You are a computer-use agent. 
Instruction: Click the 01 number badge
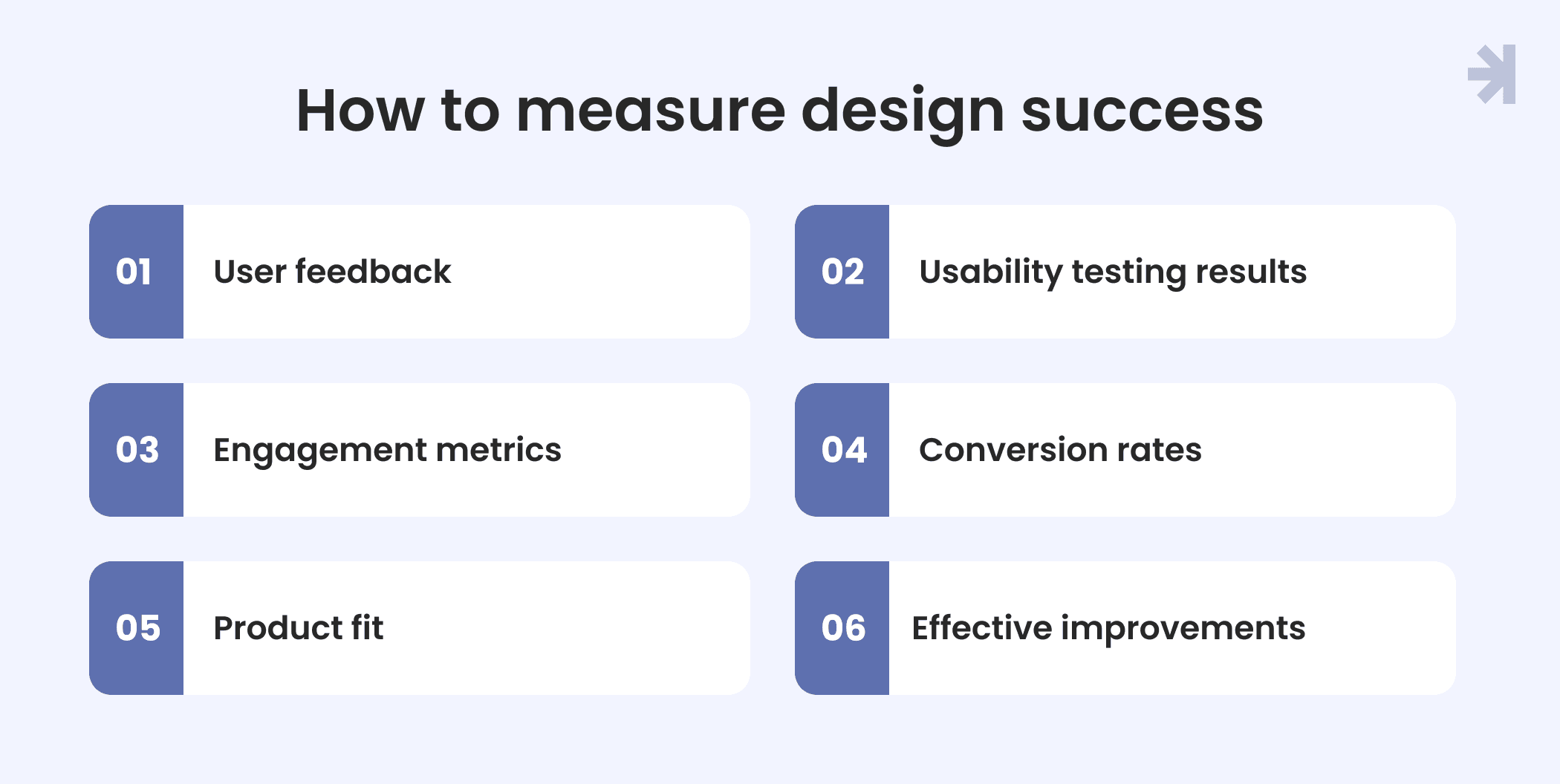click(136, 272)
